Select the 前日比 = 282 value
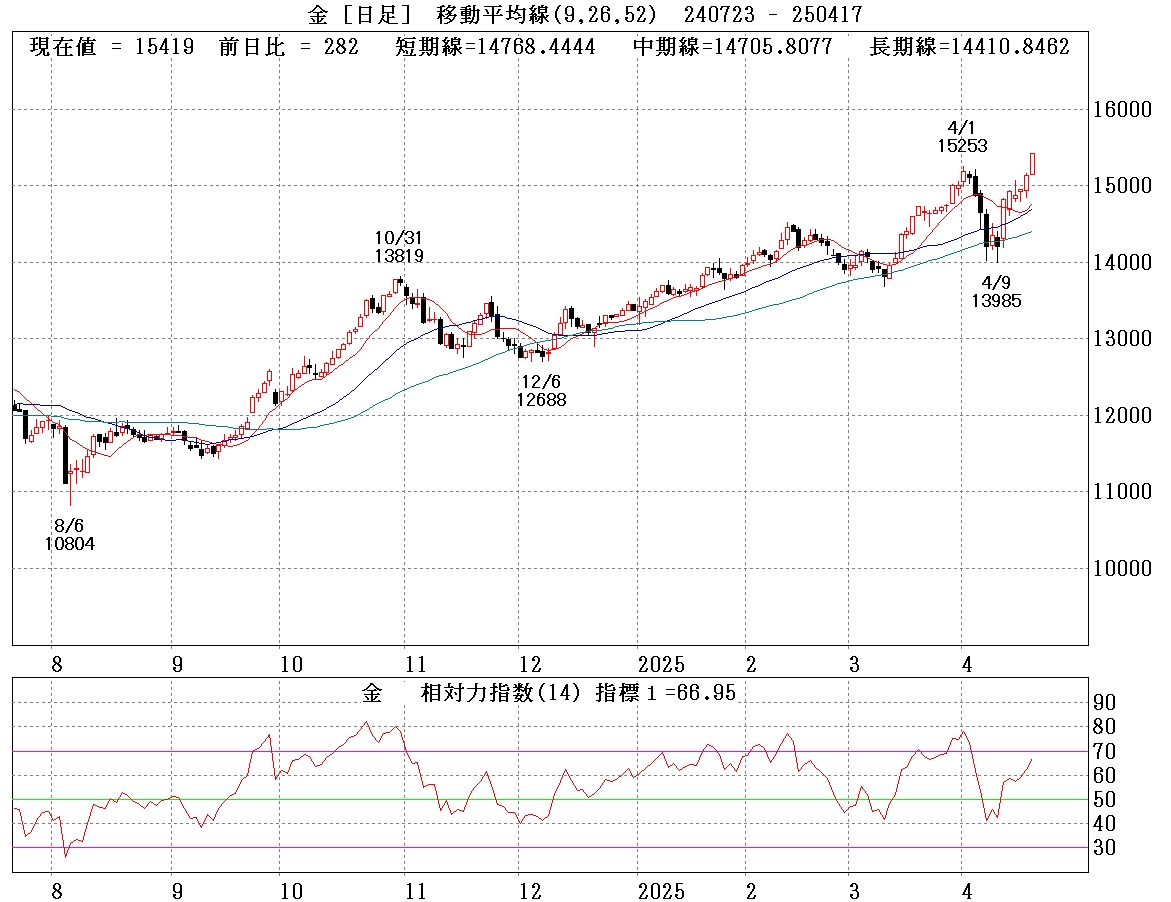 (288, 47)
